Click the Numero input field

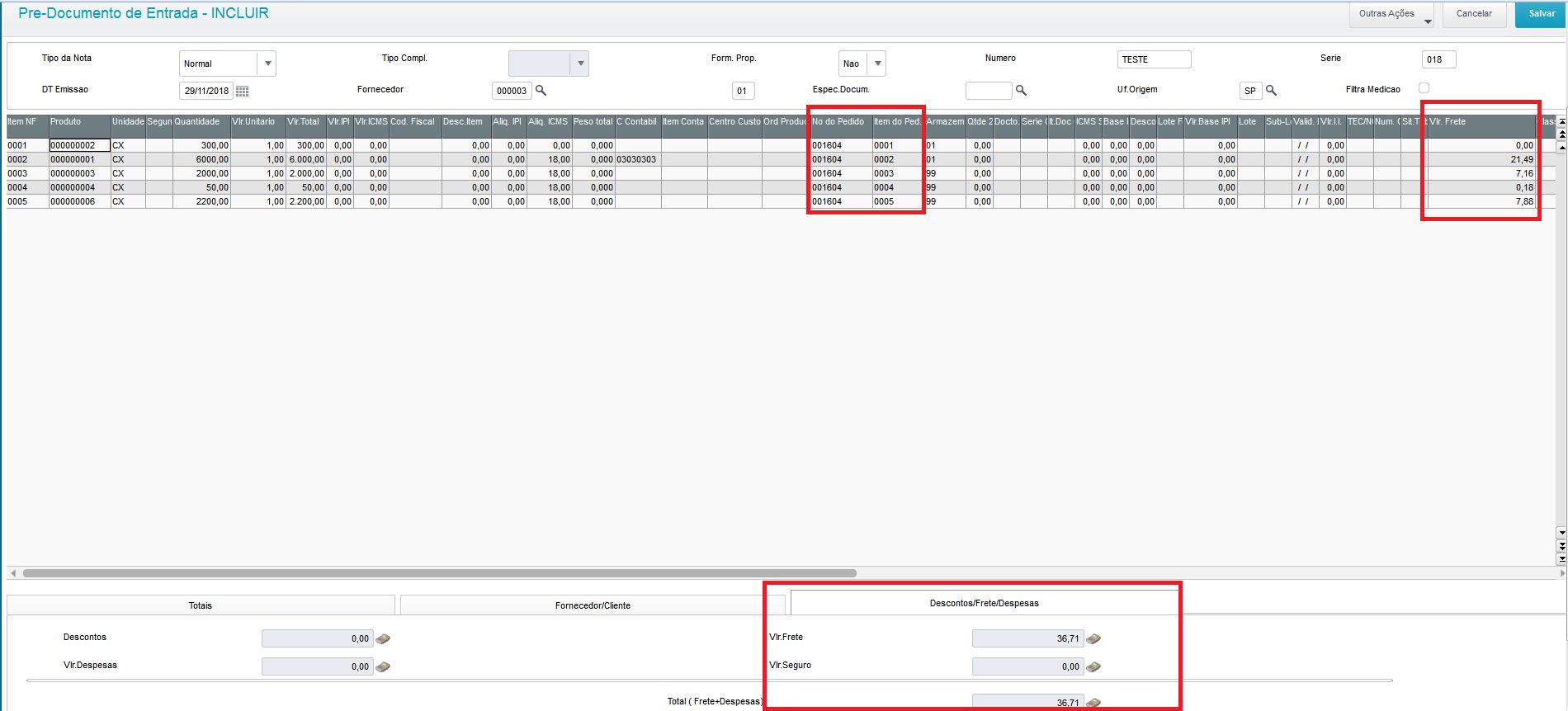pos(1154,59)
